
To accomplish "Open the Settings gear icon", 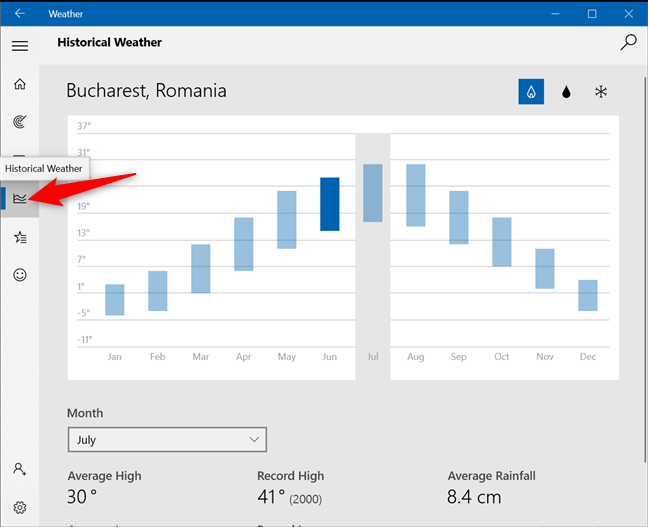I will click(x=19, y=507).
